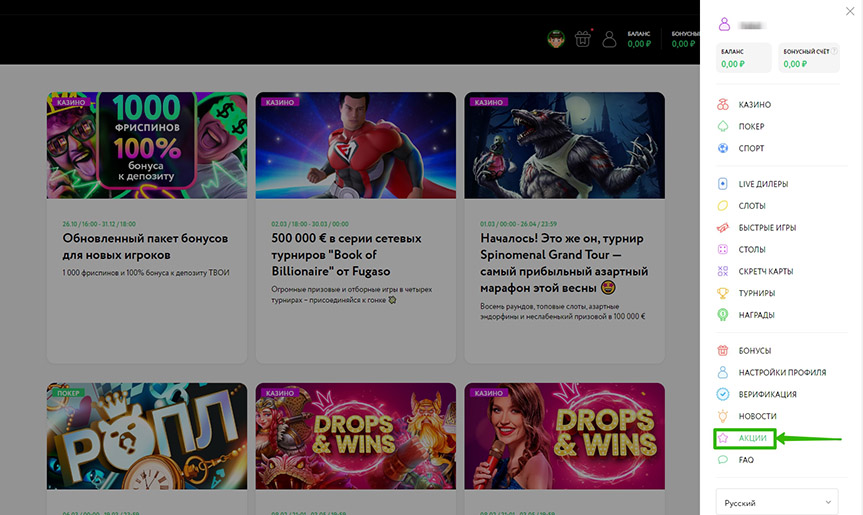This screenshot has height=515, width=863.
Task: Open the 1000 фриспинов bonus promo banner
Action: (x=146, y=146)
